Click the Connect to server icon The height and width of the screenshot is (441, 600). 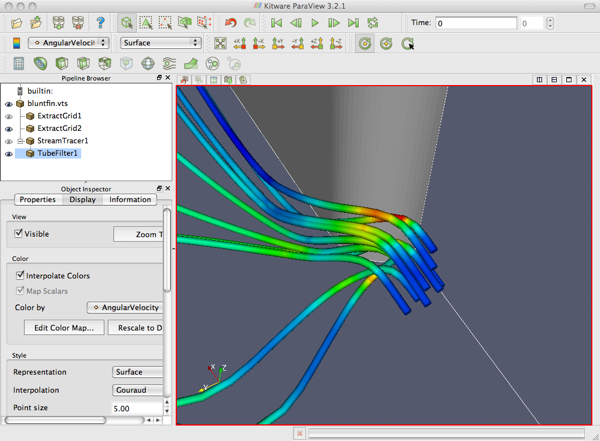pos(58,23)
